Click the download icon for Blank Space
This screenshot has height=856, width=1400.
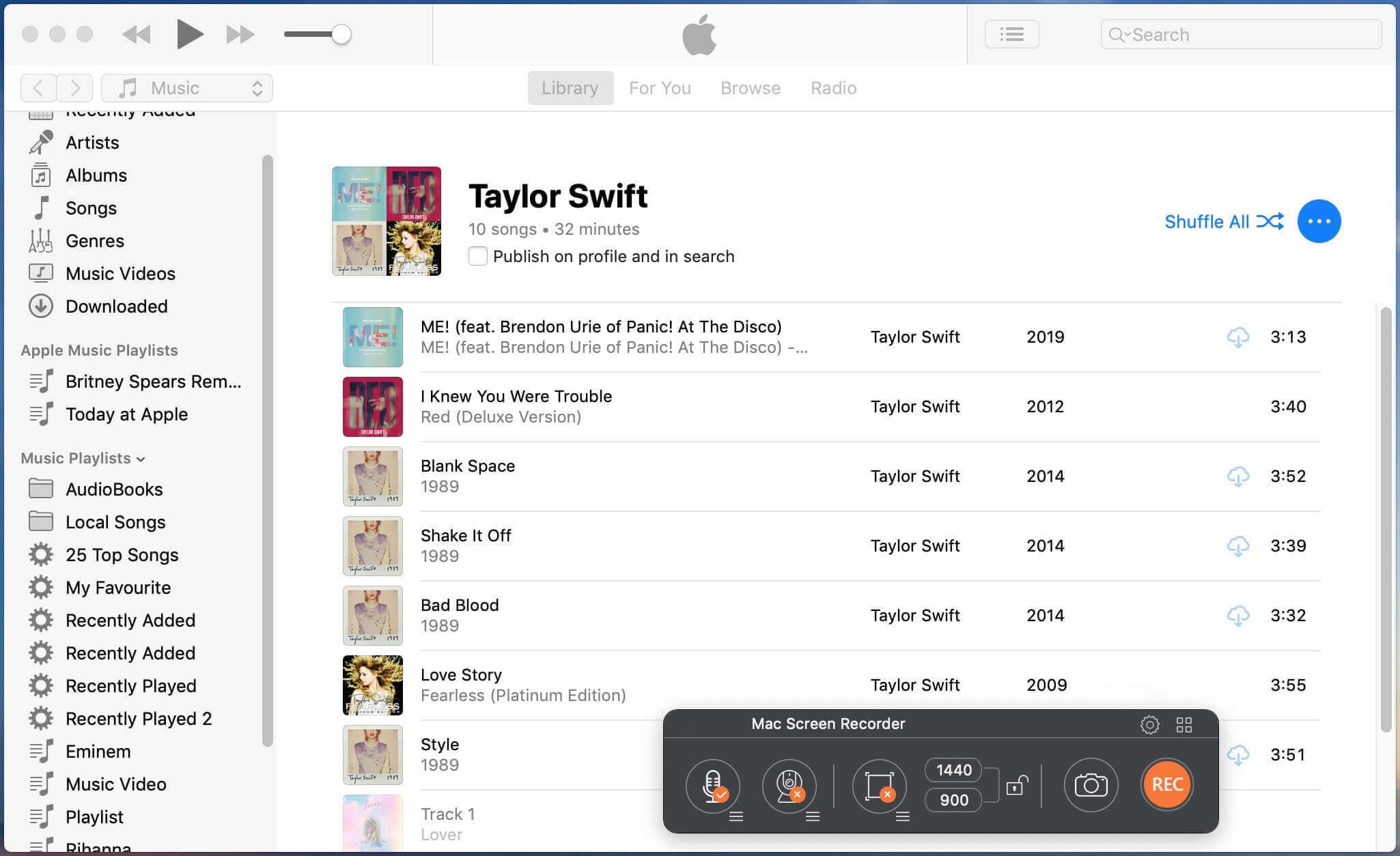1237,476
